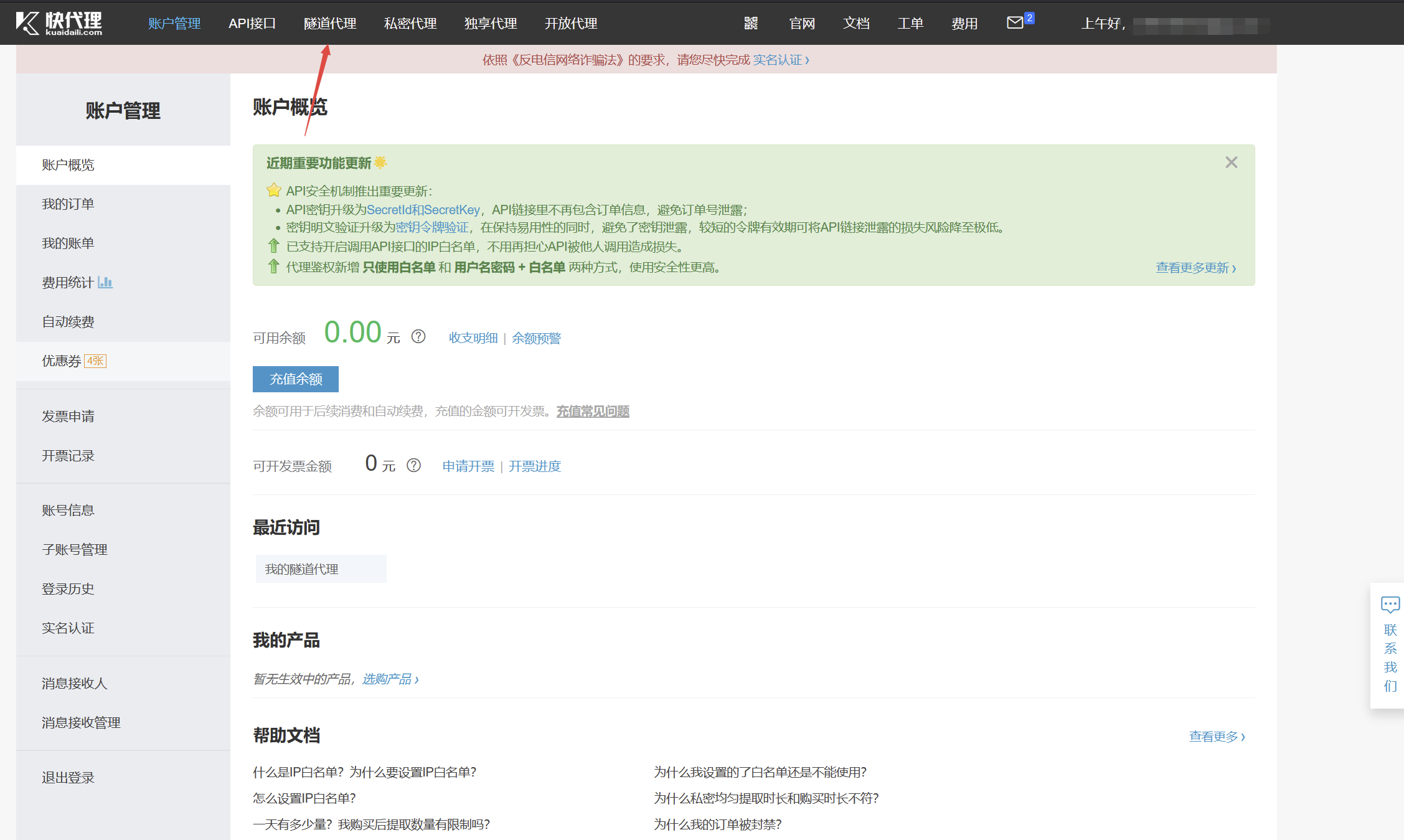
Task: Open 查看更多 help documents link
Action: 1217,737
